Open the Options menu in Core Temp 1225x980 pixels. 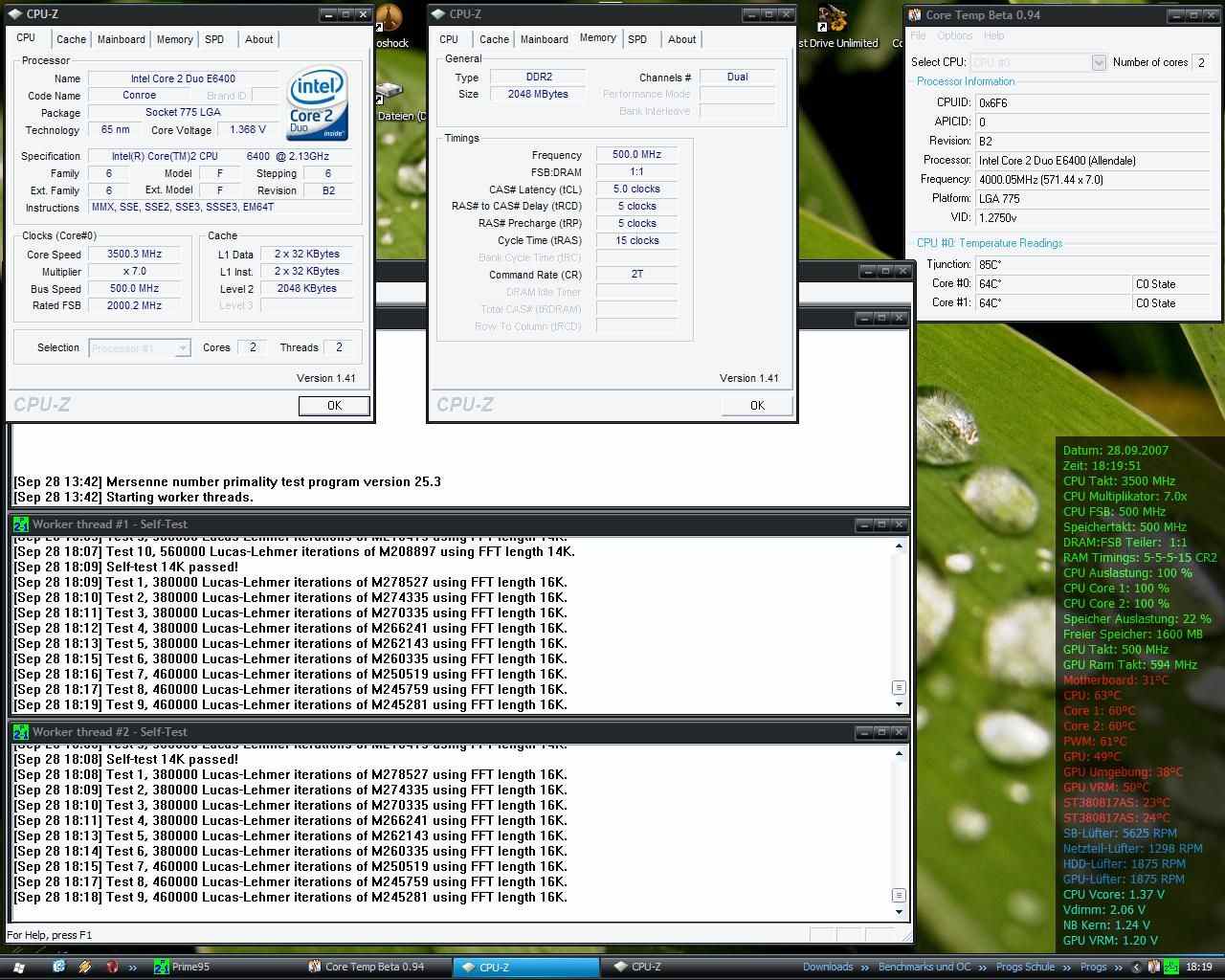pyautogui.click(x=954, y=35)
